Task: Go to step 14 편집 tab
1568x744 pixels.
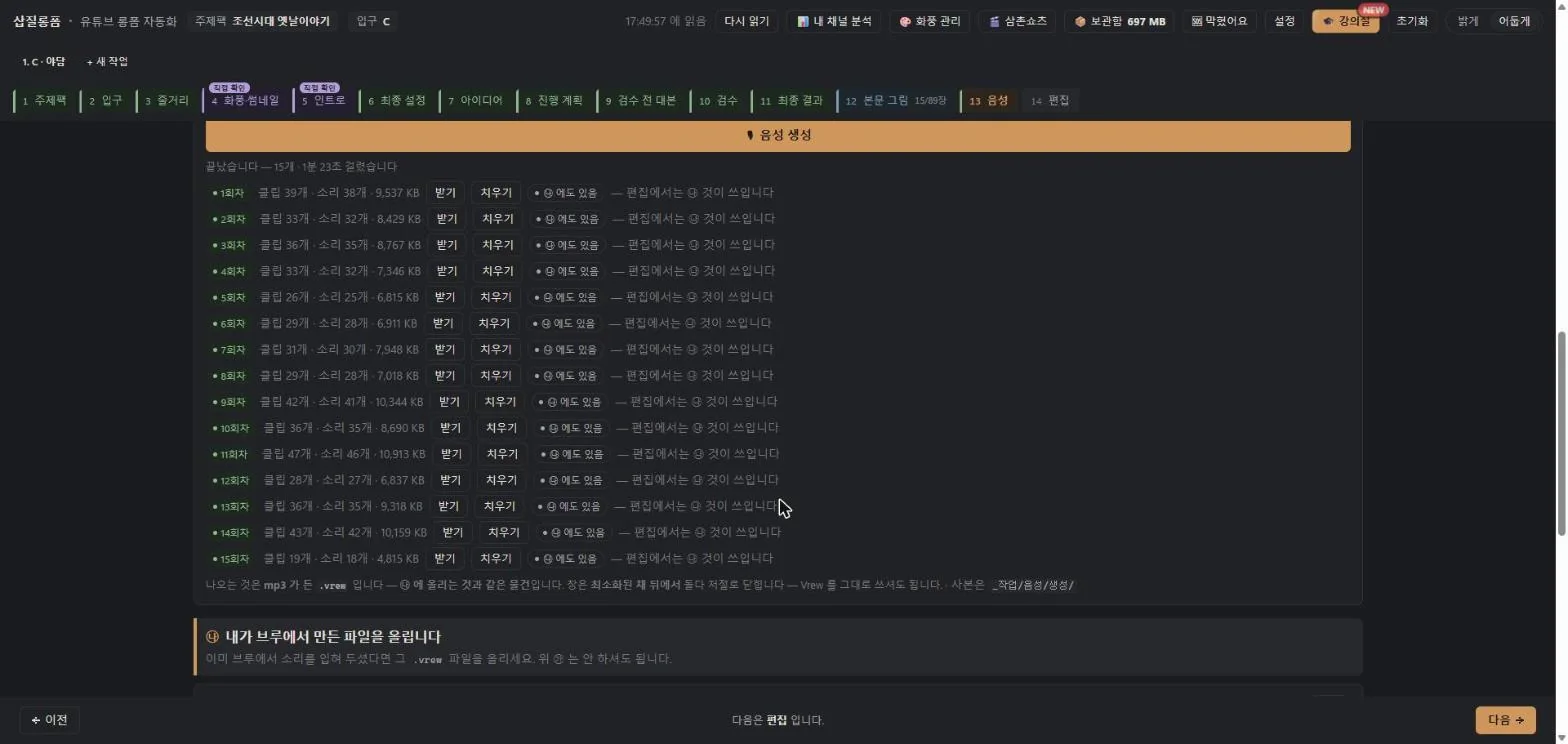Action: [1050, 101]
